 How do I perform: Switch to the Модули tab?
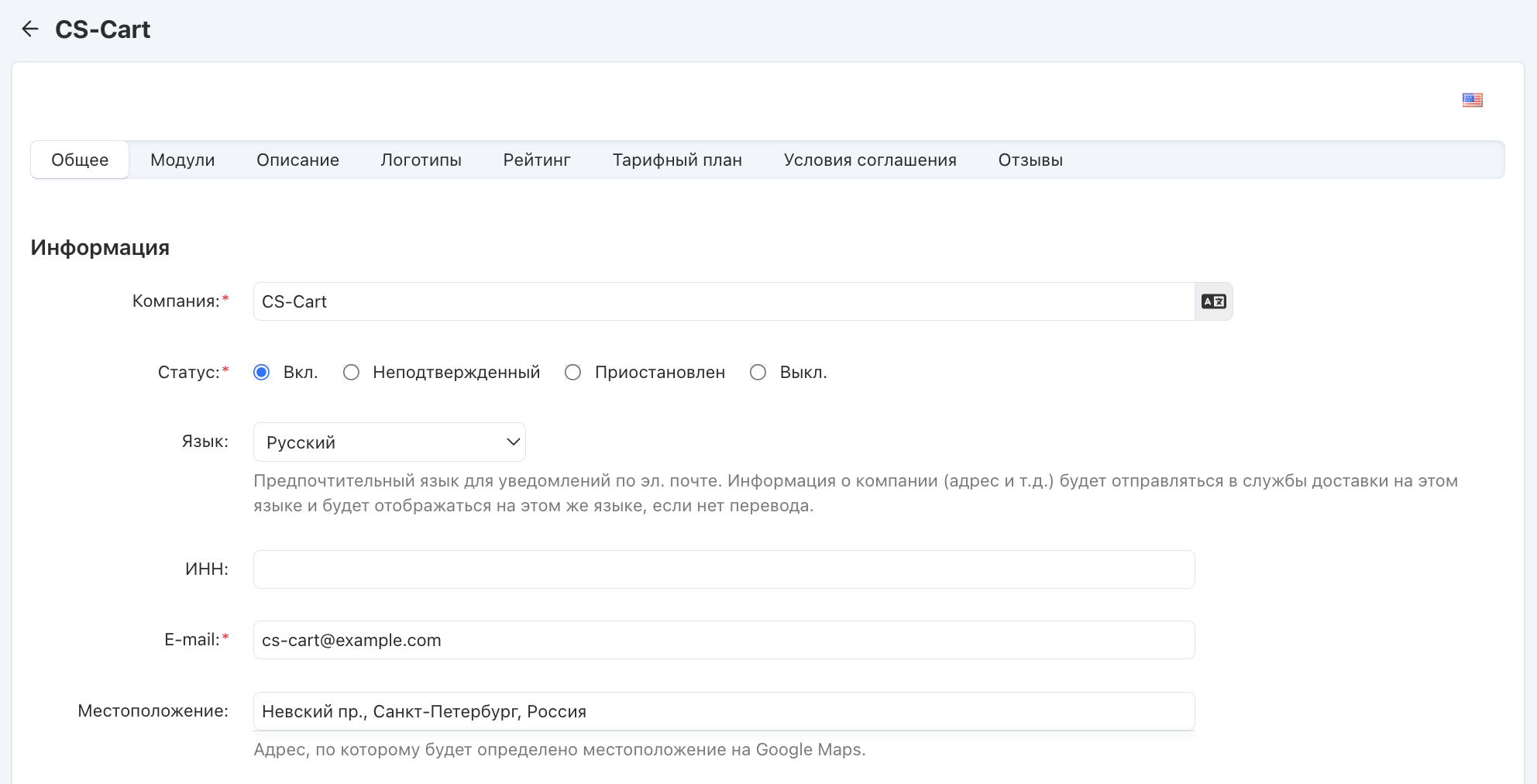(182, 160)
